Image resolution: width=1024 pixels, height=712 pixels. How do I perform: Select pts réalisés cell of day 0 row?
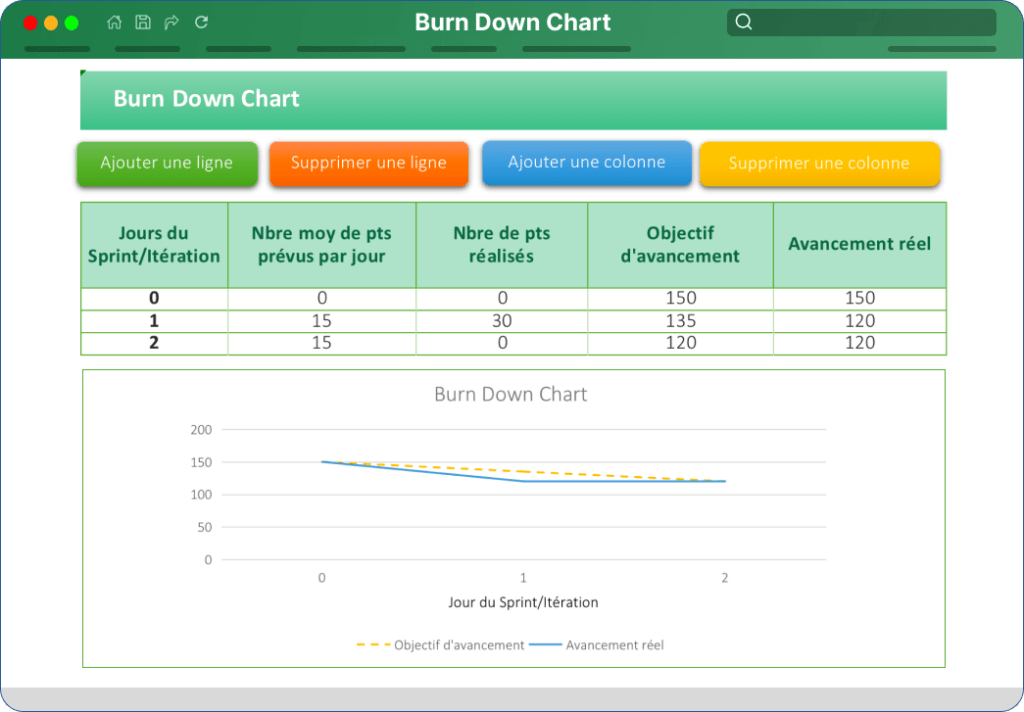502,299
